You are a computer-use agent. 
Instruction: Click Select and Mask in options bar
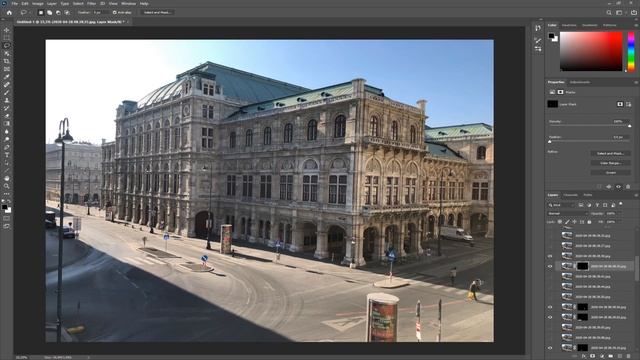pos(157,13)
